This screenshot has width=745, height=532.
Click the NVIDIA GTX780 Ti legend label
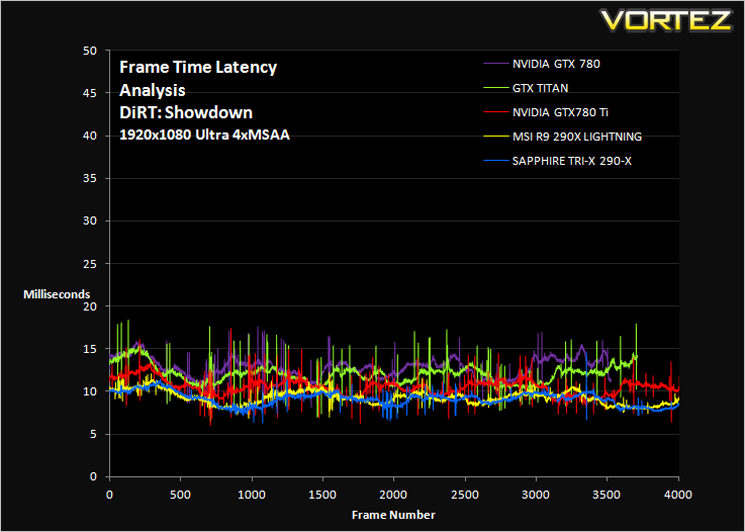tap(560, 113)
